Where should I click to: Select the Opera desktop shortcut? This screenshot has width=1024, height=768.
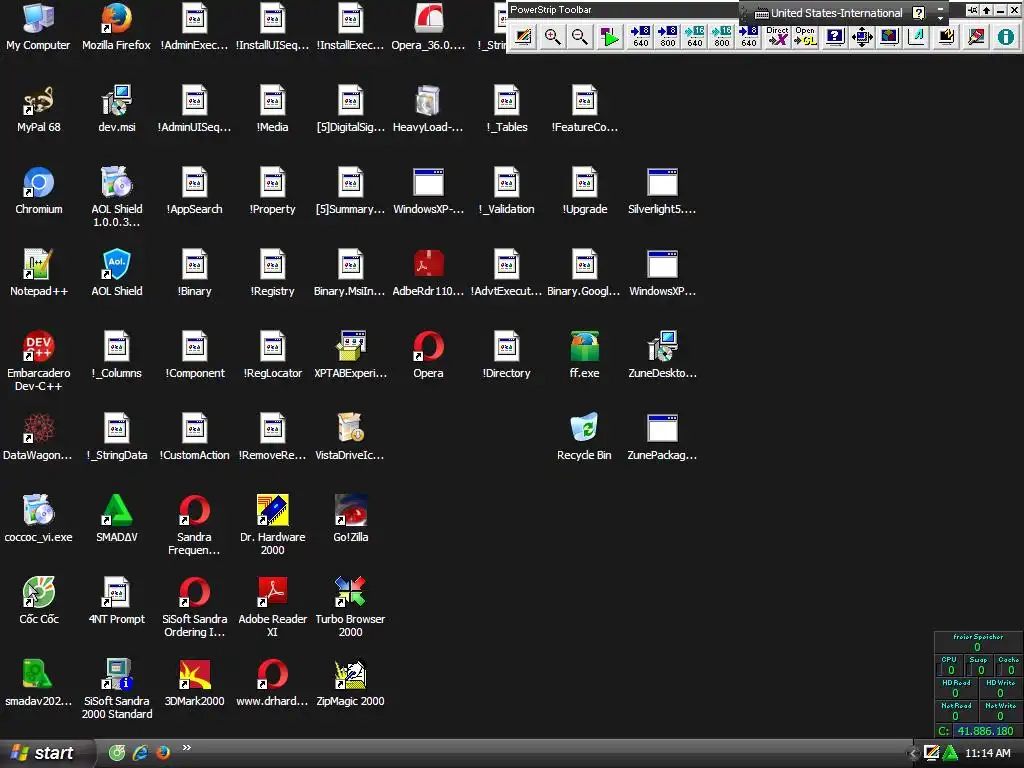tap(428, 355)
